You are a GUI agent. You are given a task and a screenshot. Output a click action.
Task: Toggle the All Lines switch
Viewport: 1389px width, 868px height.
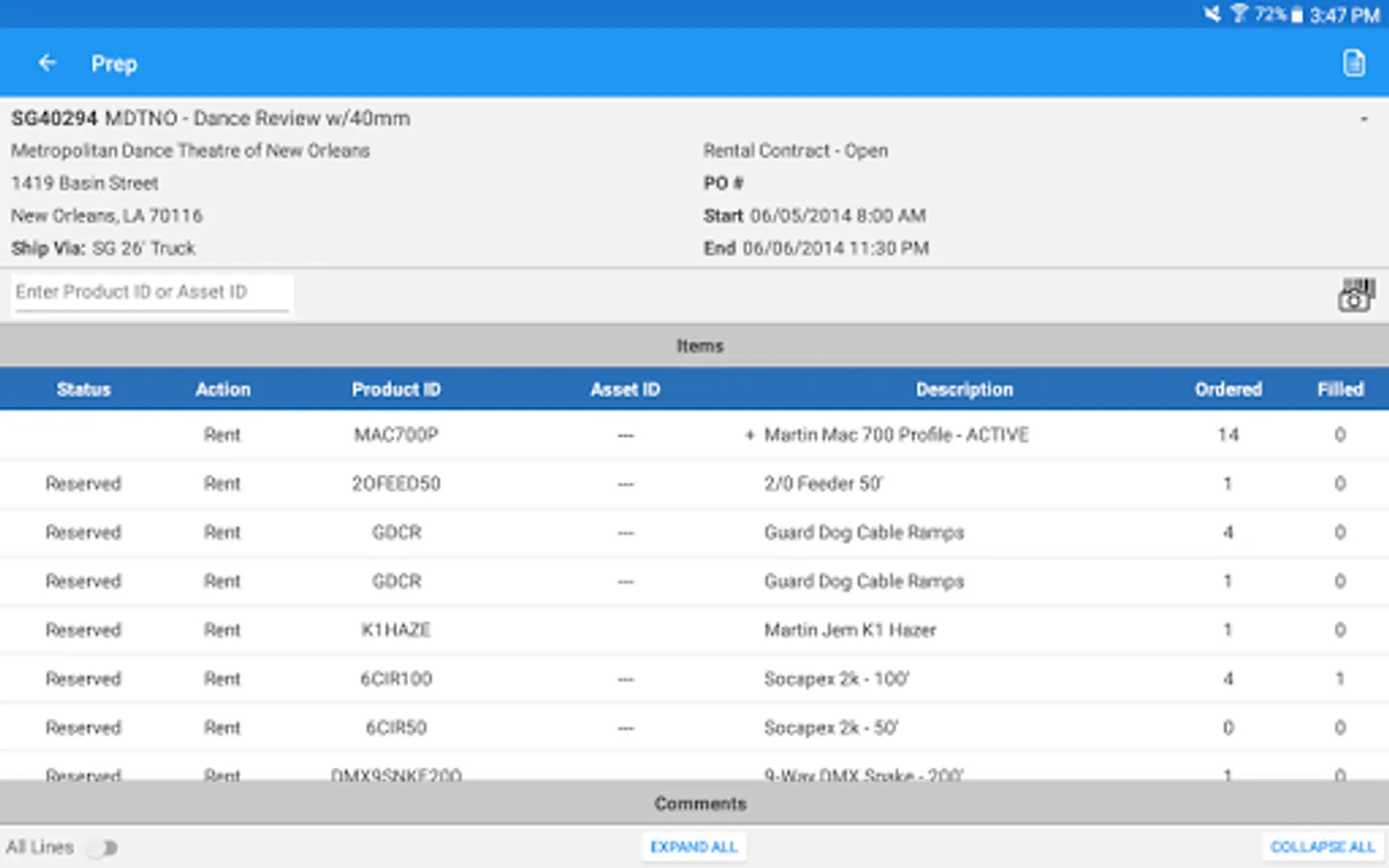pyautogui.click(x=102, y=847)
